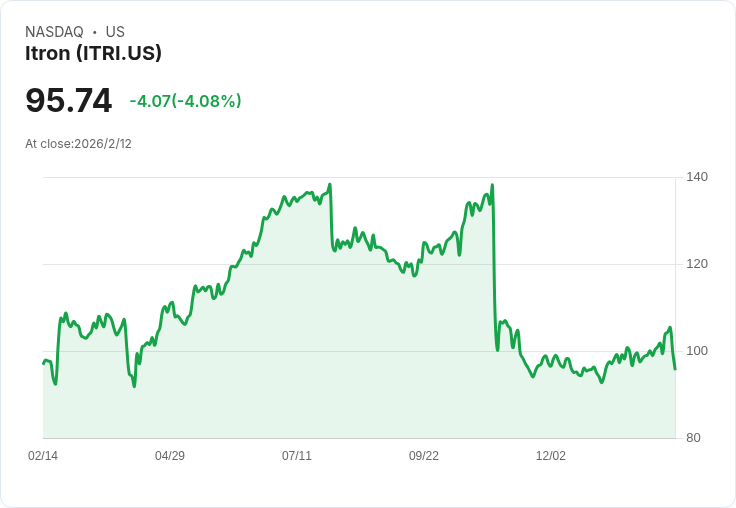Click the 80 y-axis label
736x508 pixels.
pos(693,438)
